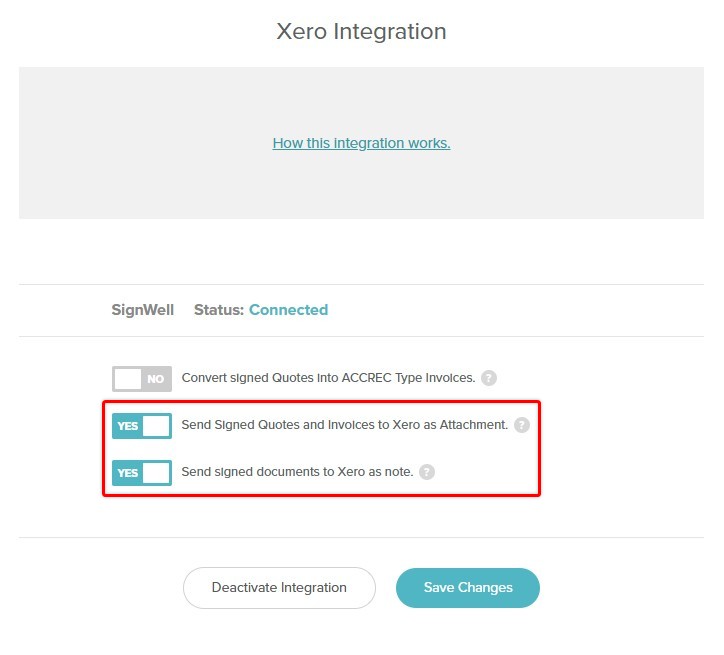Screen dimensions: 724x655
Task: Click the SignWell account label
Action: coord(143,310)
